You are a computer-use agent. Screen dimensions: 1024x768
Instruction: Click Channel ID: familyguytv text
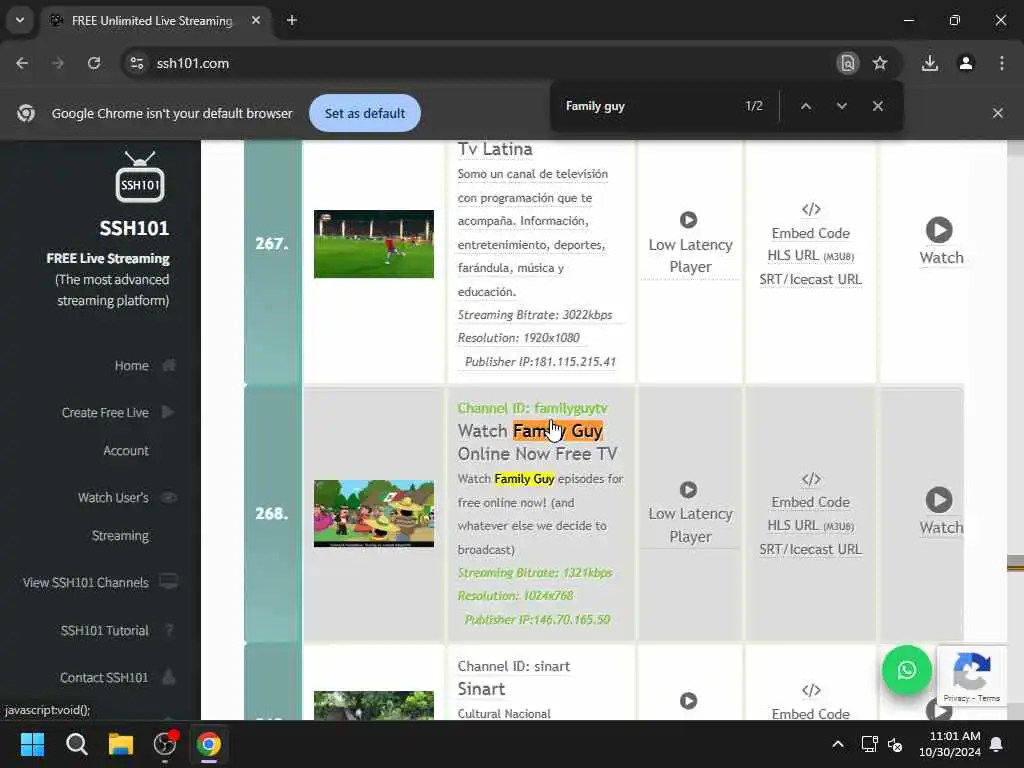[532, 408]
